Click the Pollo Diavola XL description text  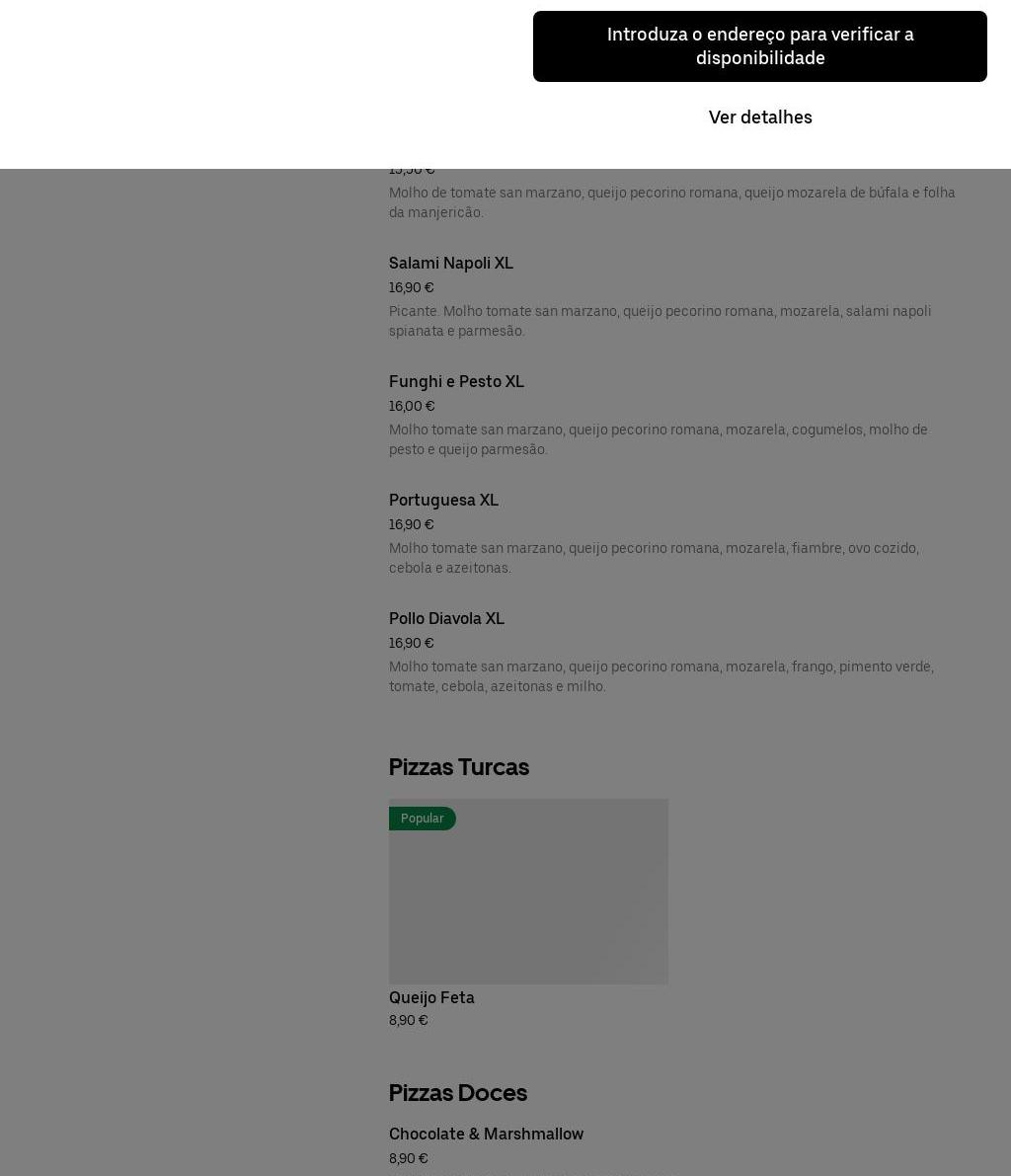(661, 676)
